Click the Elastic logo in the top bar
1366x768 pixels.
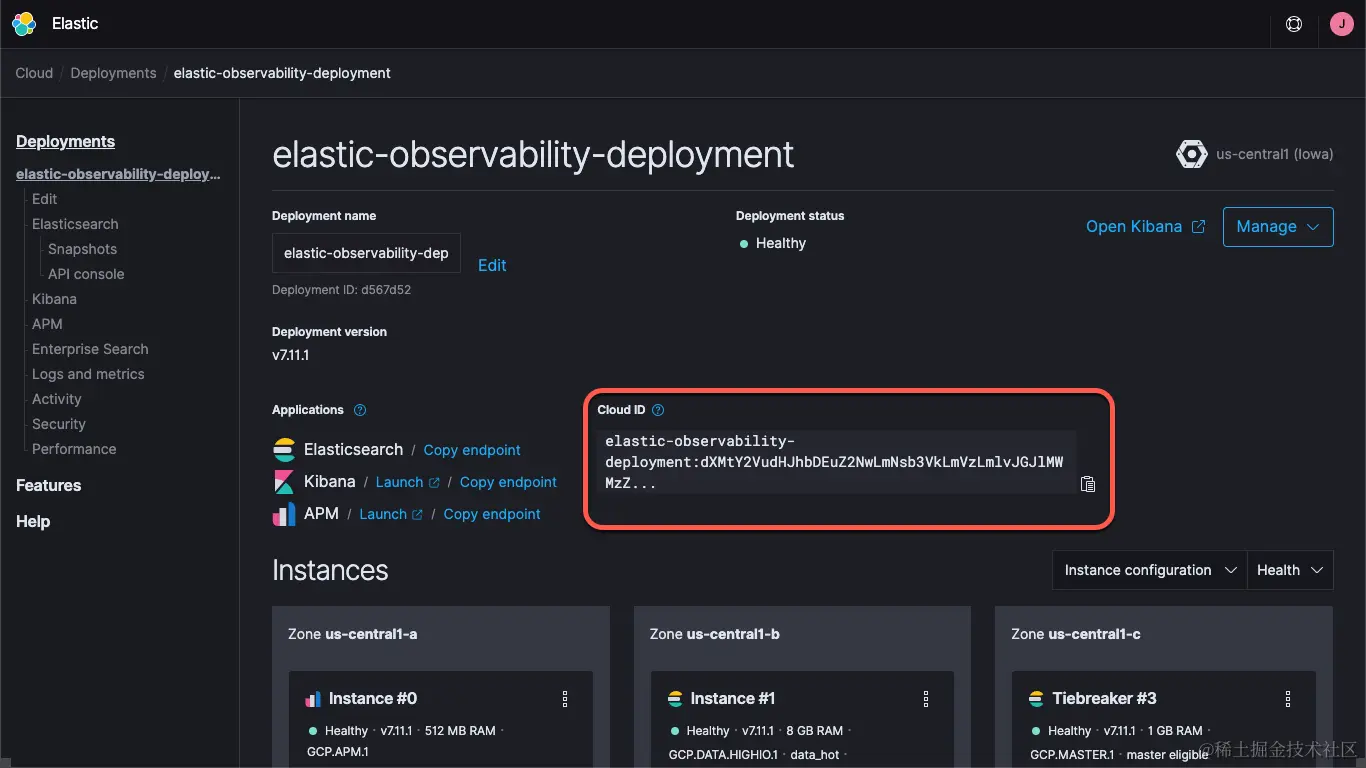click(23, 23)
